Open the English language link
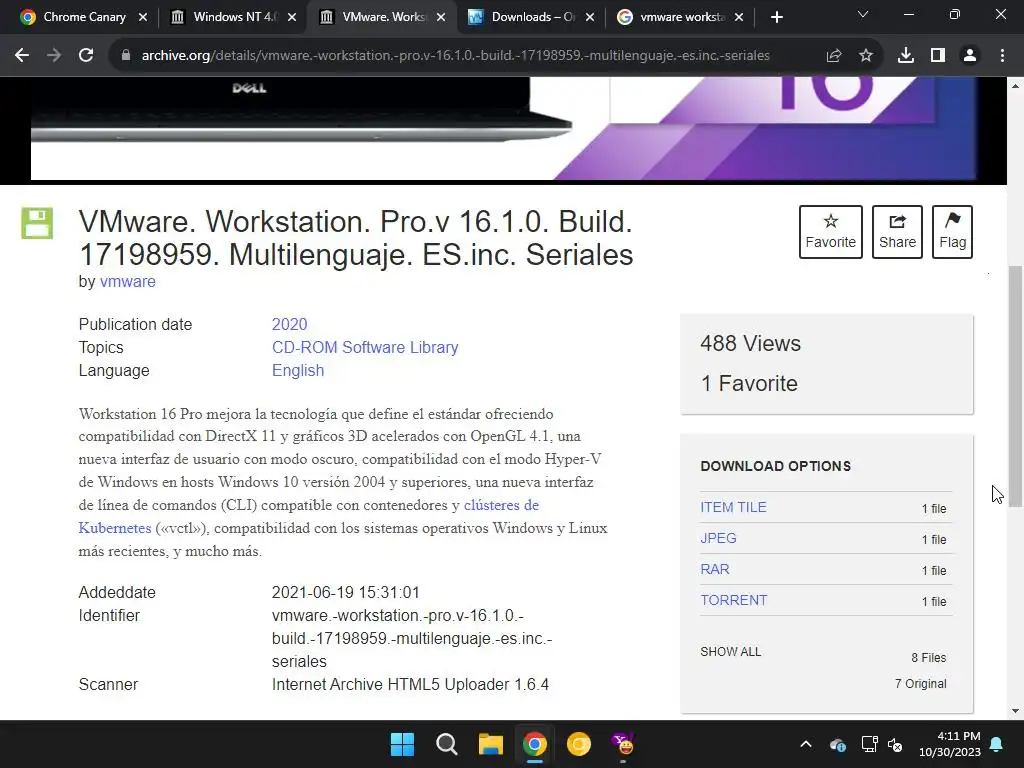The width and height of the screenshot is (1024, 768). click(x=298, y=370)
